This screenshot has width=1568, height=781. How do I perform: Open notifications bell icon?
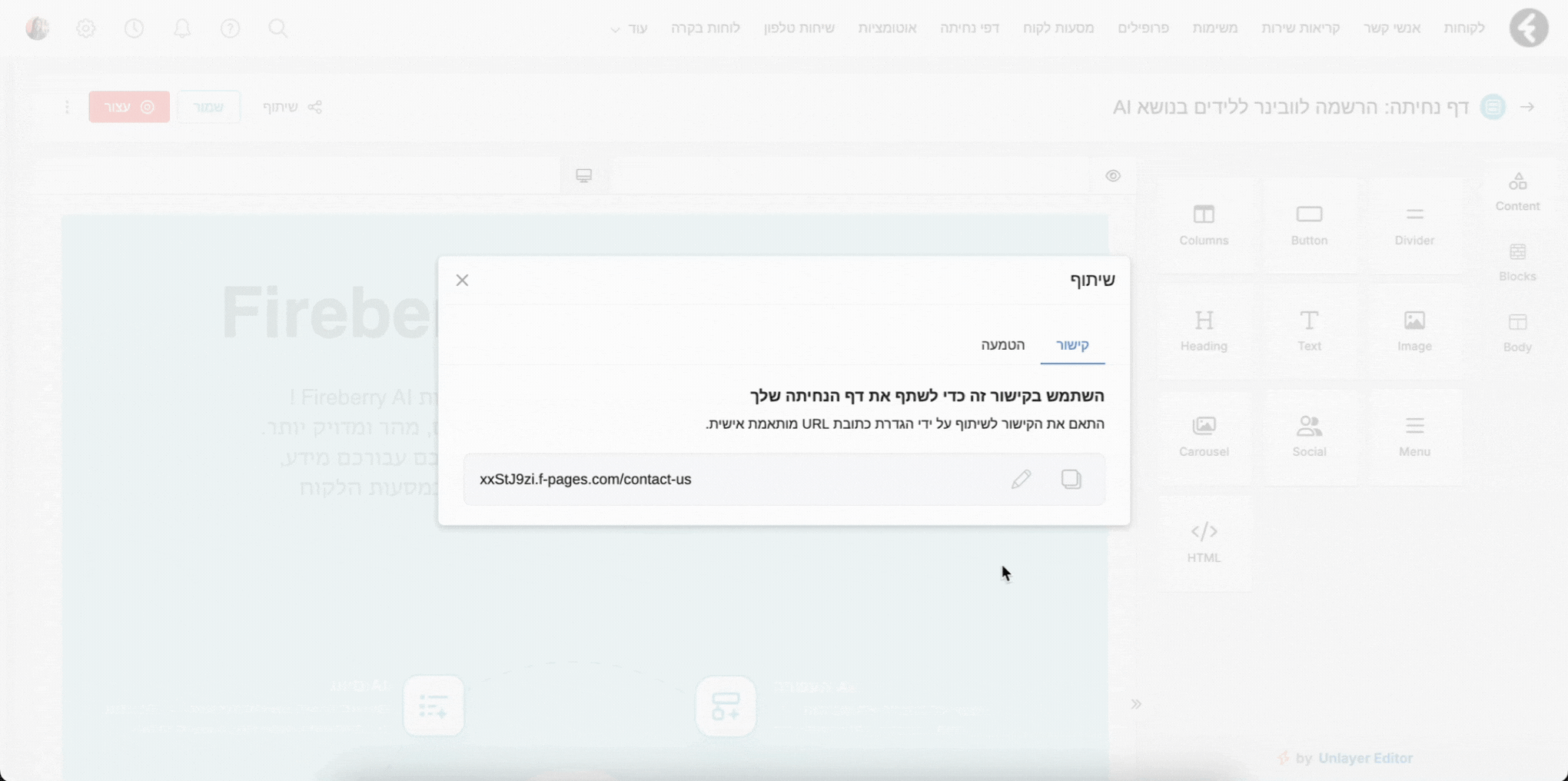pyautogui.click(x=182, y=28)
